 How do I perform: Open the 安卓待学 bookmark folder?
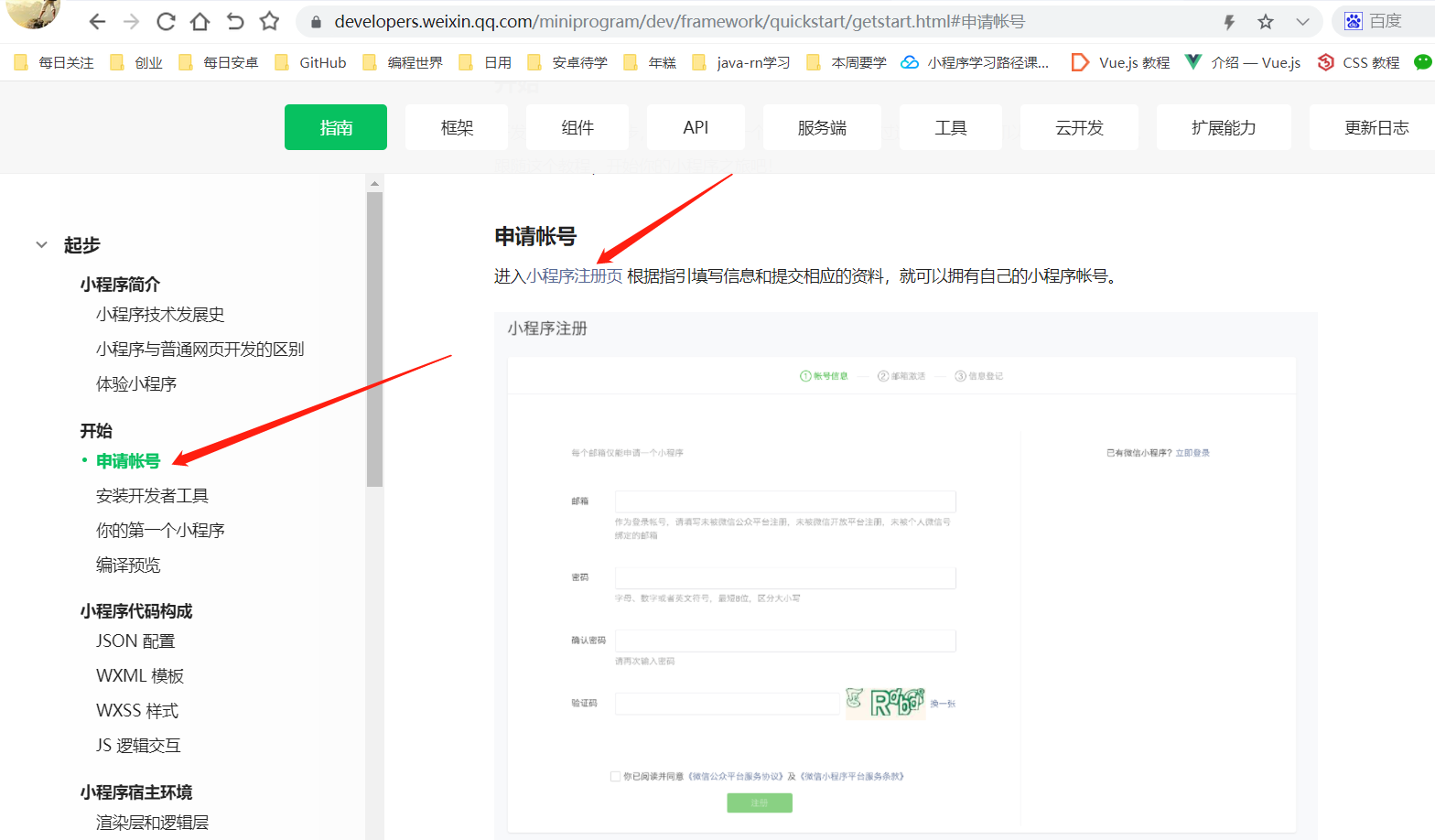tap(567, 62)
